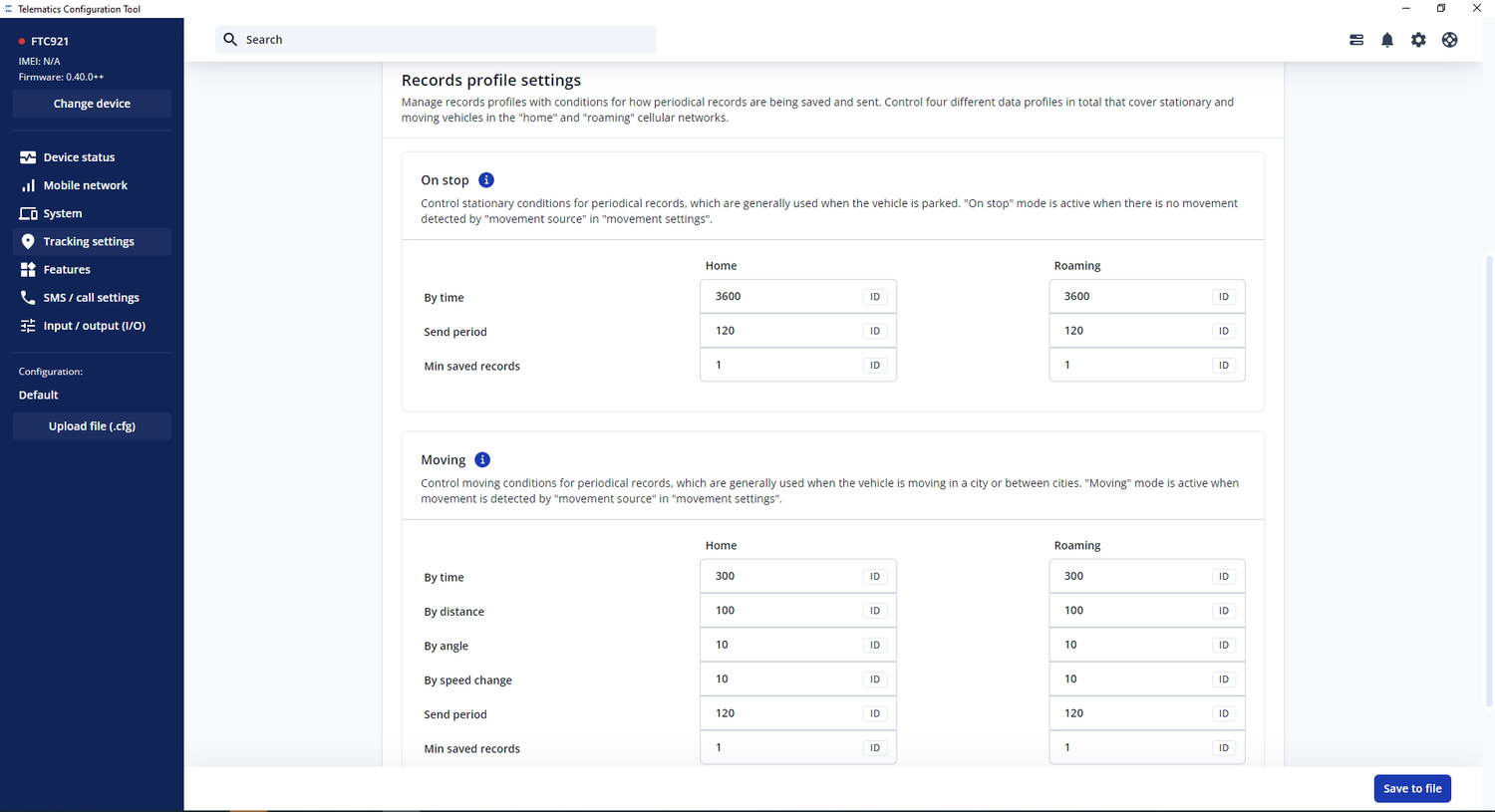This screenshot has width=1495, height=812.
Task: Click the globe language icon in header
Action: click(x=1449, y=40)
